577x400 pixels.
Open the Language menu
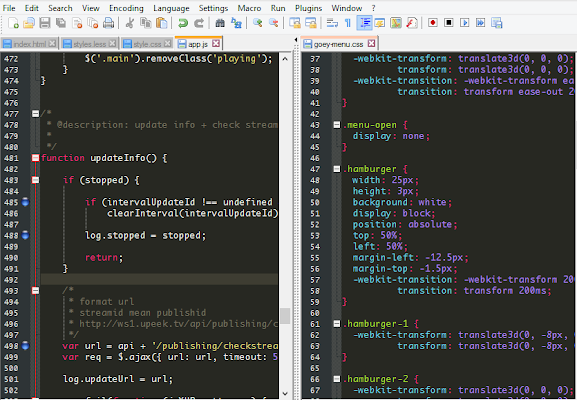[x=171, y=8]
